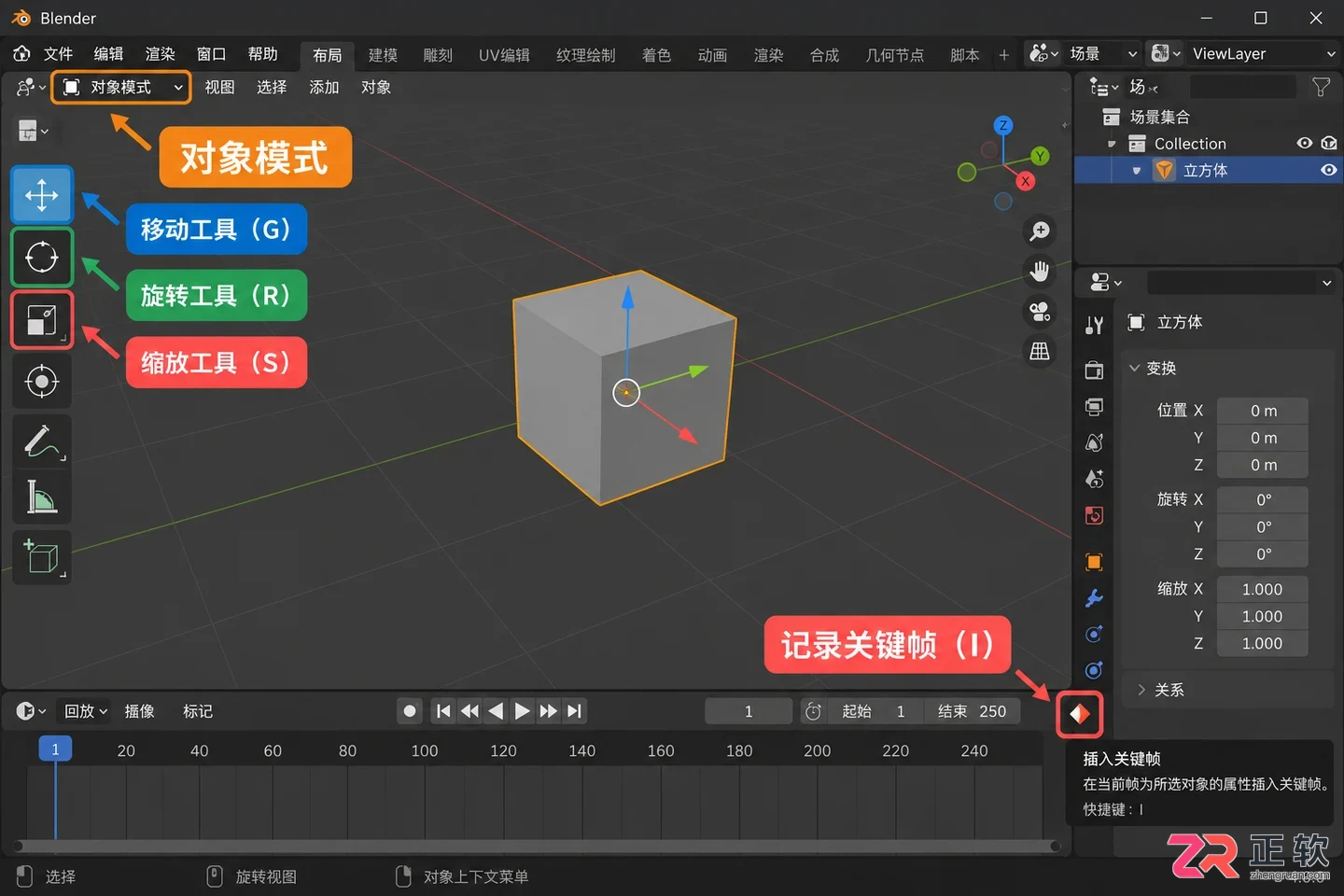Click the zoom magnifier viewport icon
Image resolution: width=1344 pixels, height=896 pixels.
[1040, 231]
